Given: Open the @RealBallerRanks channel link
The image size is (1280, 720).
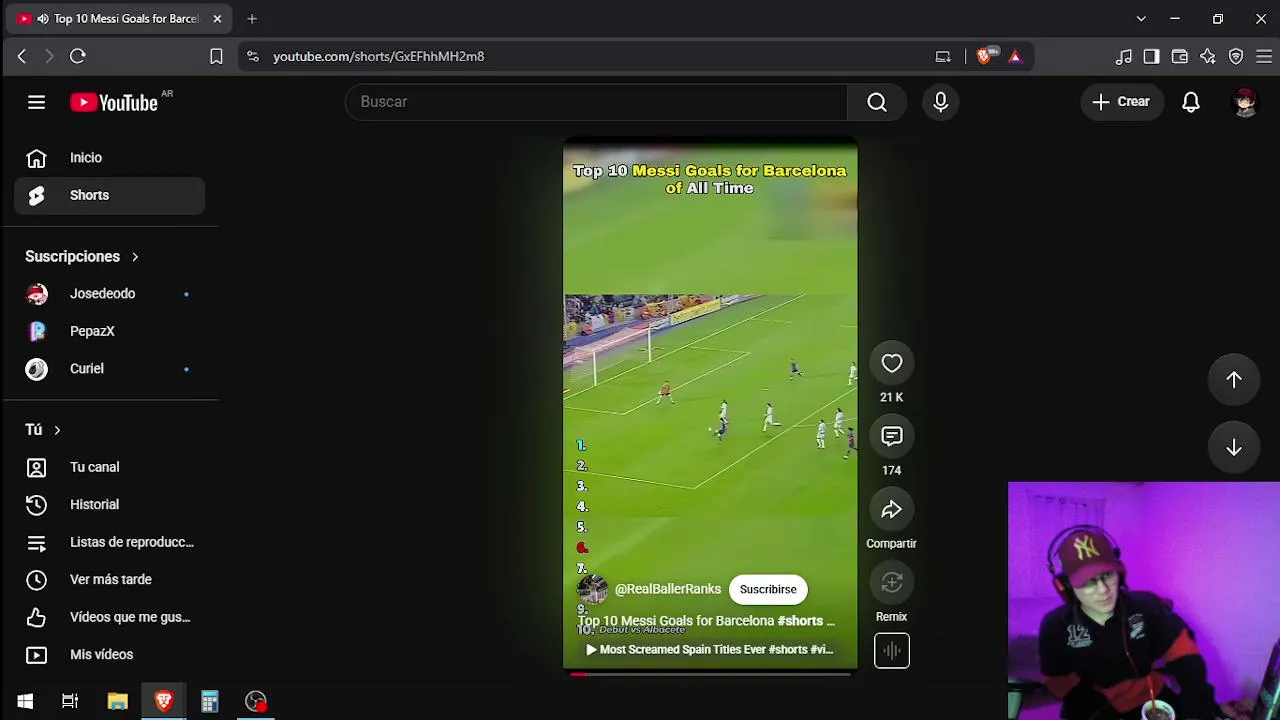Looking at the screenshot, I should (668, 589).
